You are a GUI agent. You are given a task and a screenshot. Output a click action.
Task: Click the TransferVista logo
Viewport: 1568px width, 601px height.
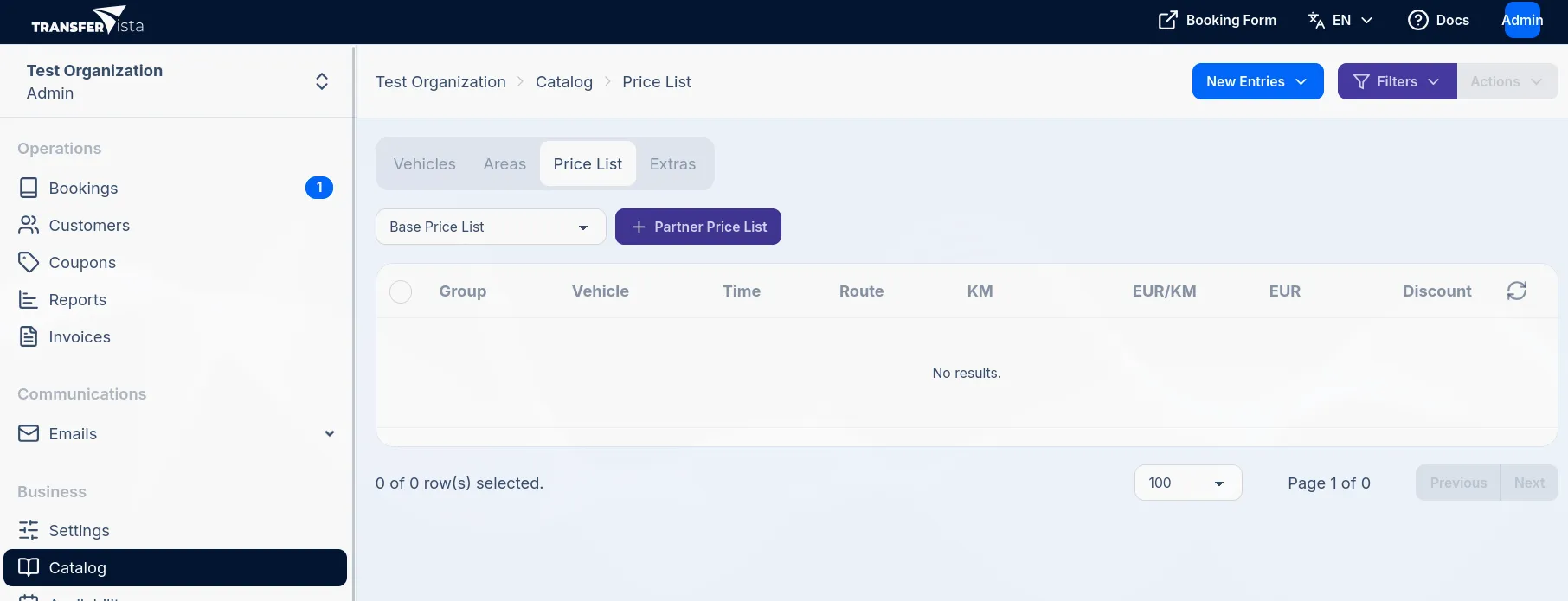coord(87,21)
